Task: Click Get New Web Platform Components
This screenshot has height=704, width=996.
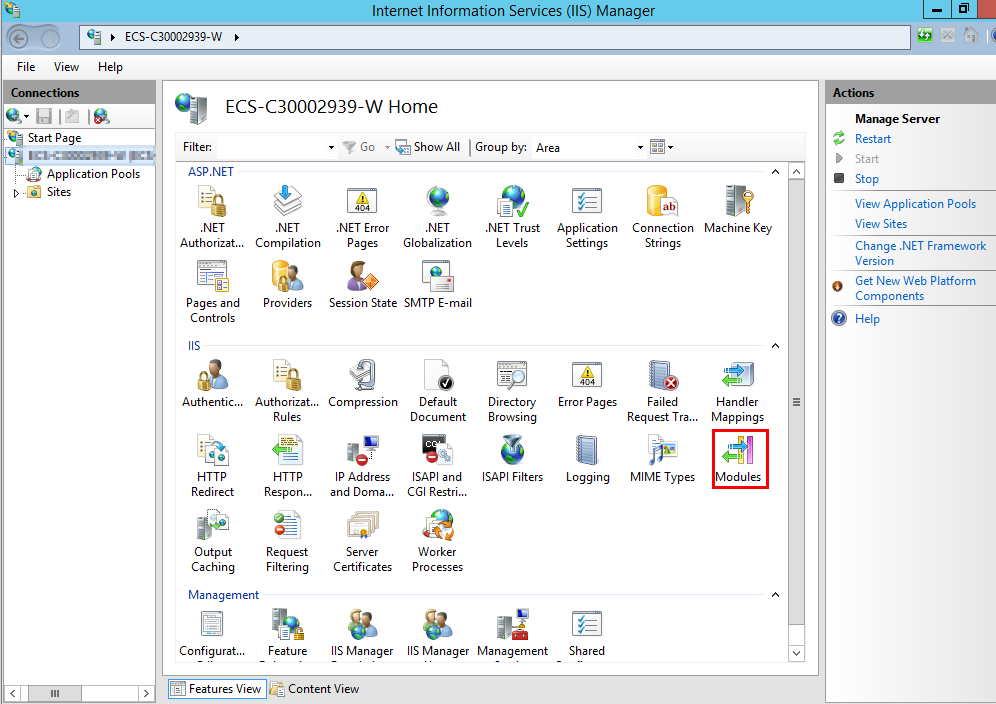Action: [915, 288]
